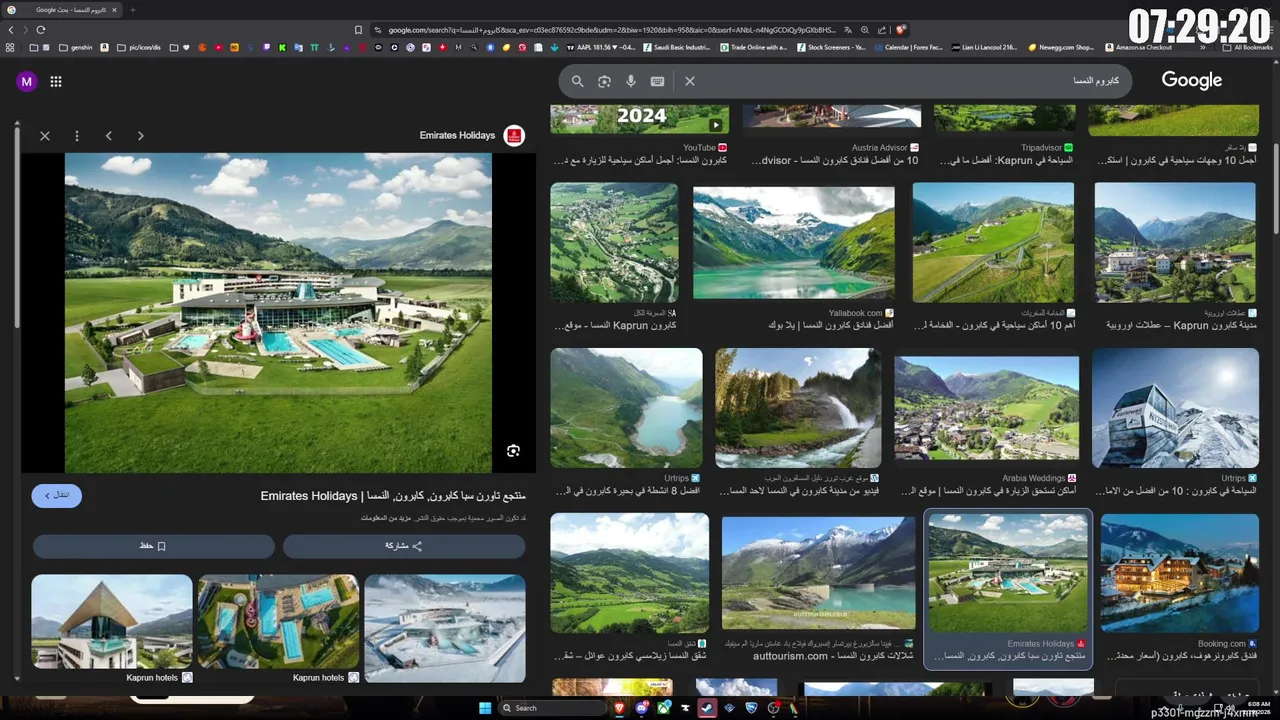Open the waterfall river image result
The image size is (1280, 720).
[798, 408]
